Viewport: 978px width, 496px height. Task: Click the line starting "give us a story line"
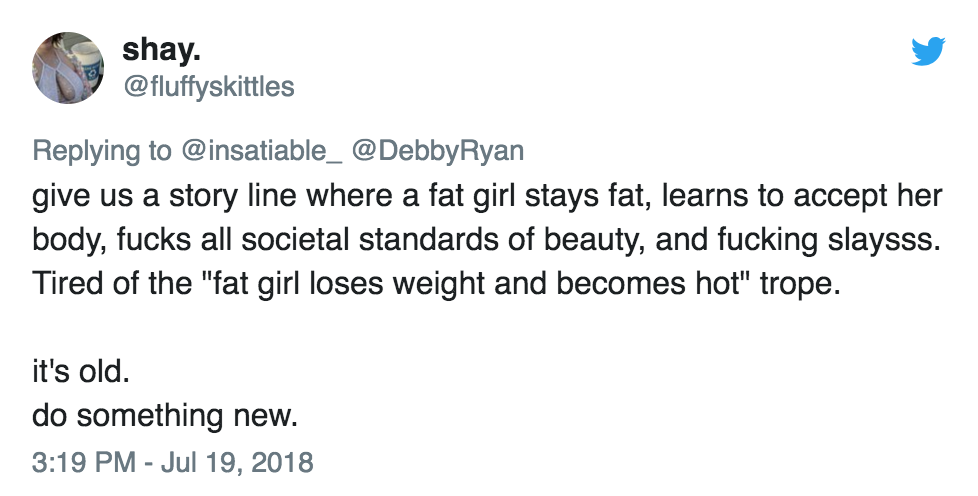click(x=486, y=197)
